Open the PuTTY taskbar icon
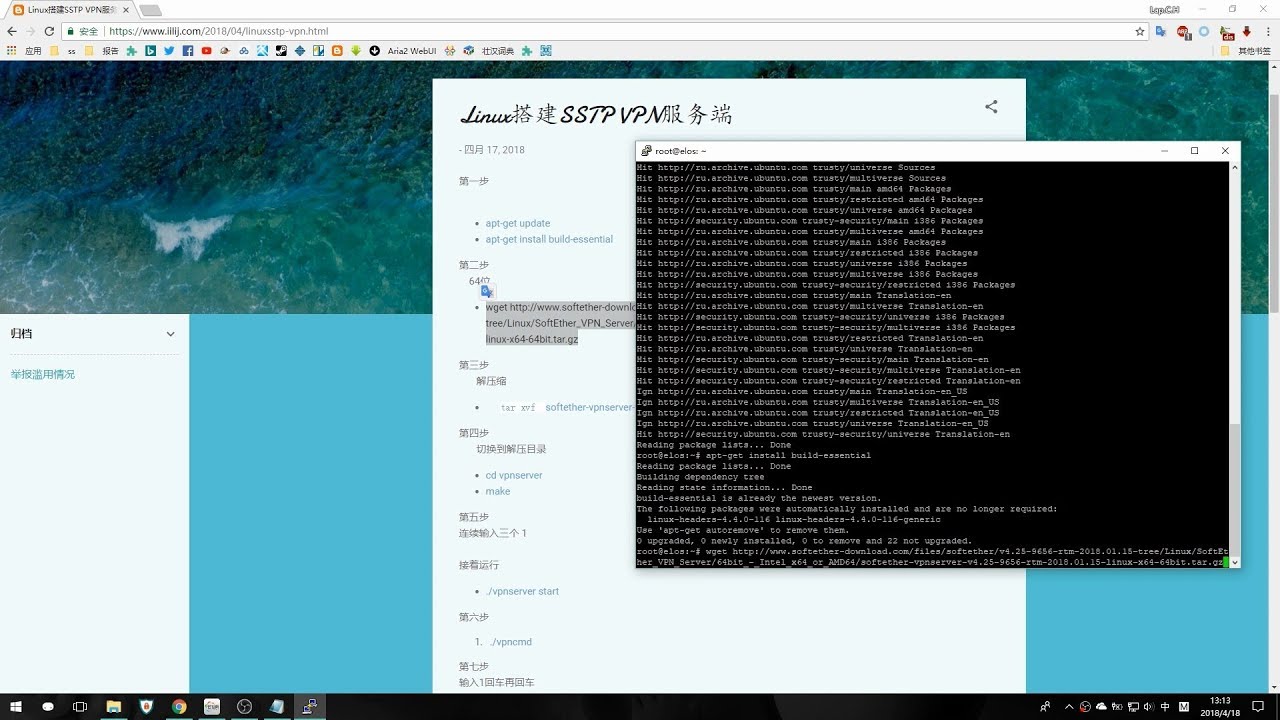The image size is (1280, 720). 311,706
